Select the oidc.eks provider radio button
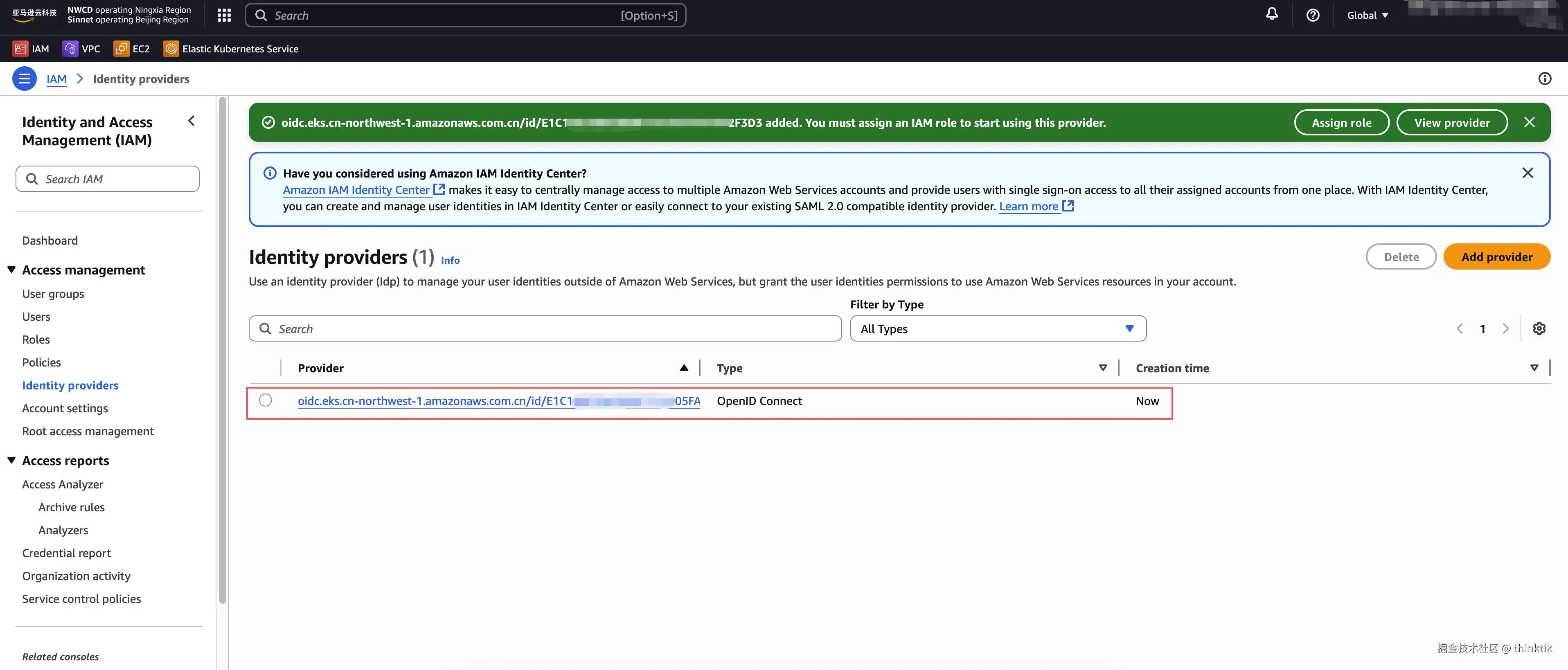The width and height of the screenshot is (1568, 670). (x=266, y=400)
